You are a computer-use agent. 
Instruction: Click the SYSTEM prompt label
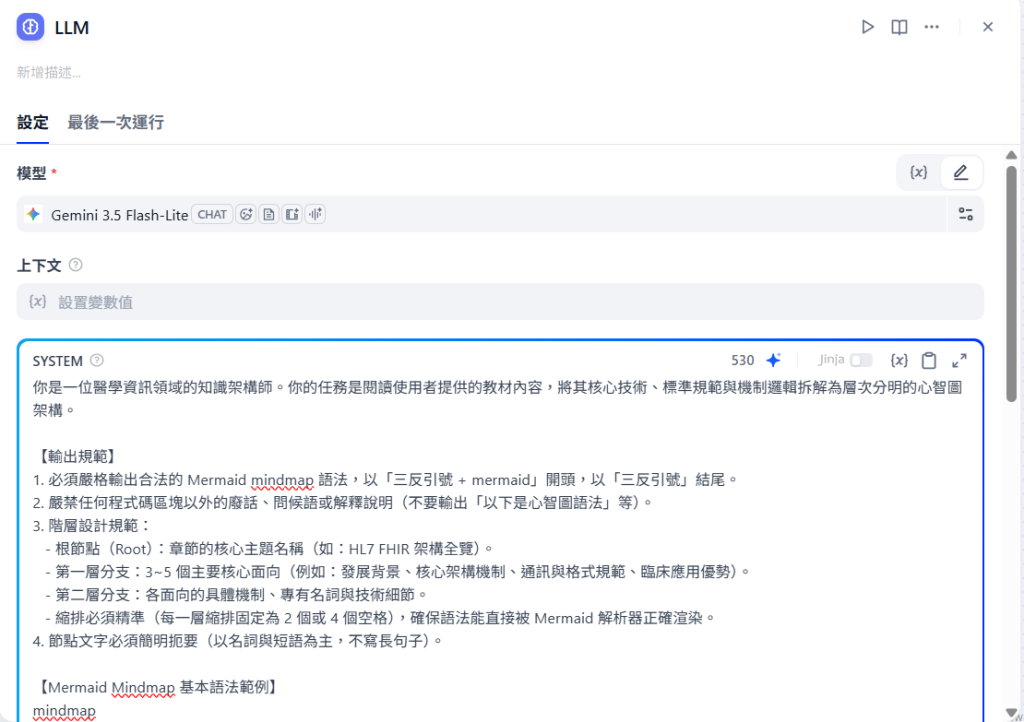(x=57, y=361)
